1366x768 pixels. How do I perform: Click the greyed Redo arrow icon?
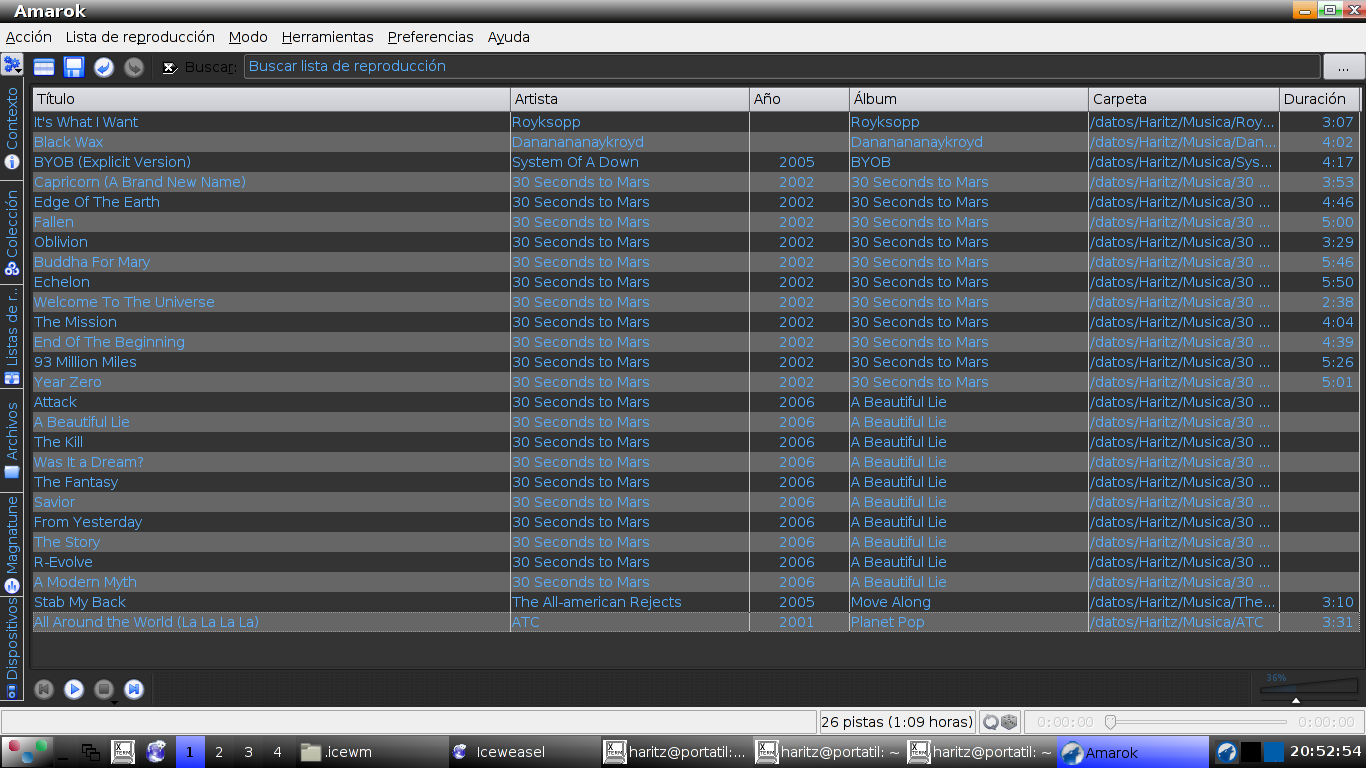coord(134,67)
